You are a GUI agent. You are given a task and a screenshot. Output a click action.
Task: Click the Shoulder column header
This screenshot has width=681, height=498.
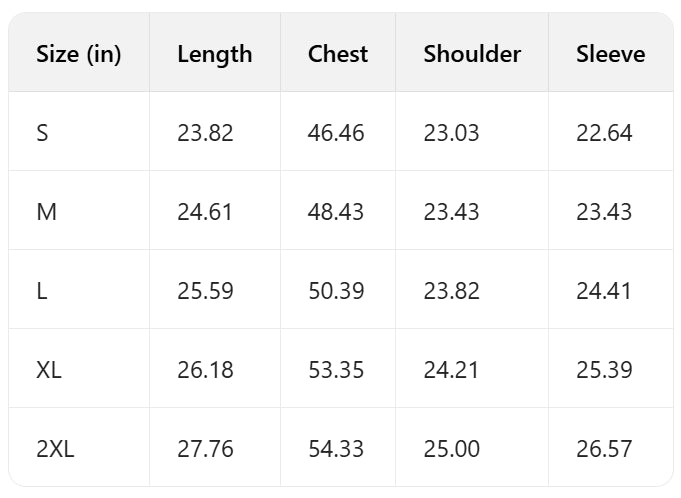(472, 54)
